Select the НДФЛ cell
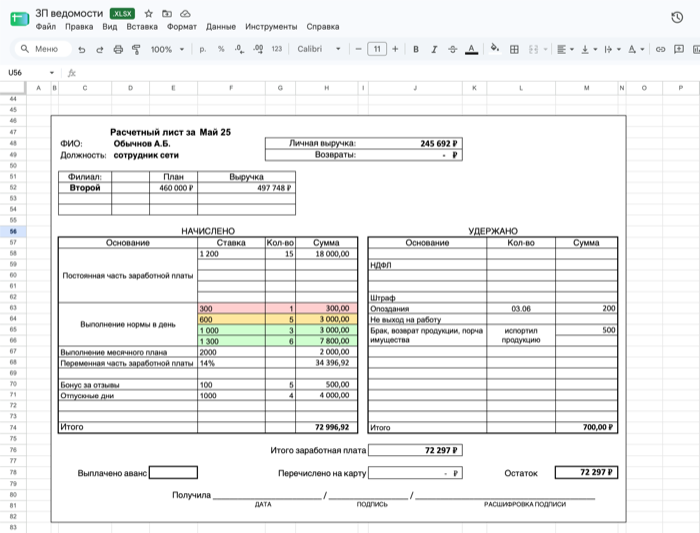The image size is (700, 533). point(427,265)
